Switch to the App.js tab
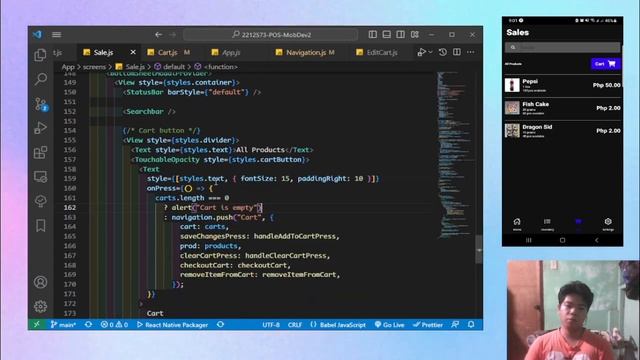The image size is (640, 360). [231, 52]
